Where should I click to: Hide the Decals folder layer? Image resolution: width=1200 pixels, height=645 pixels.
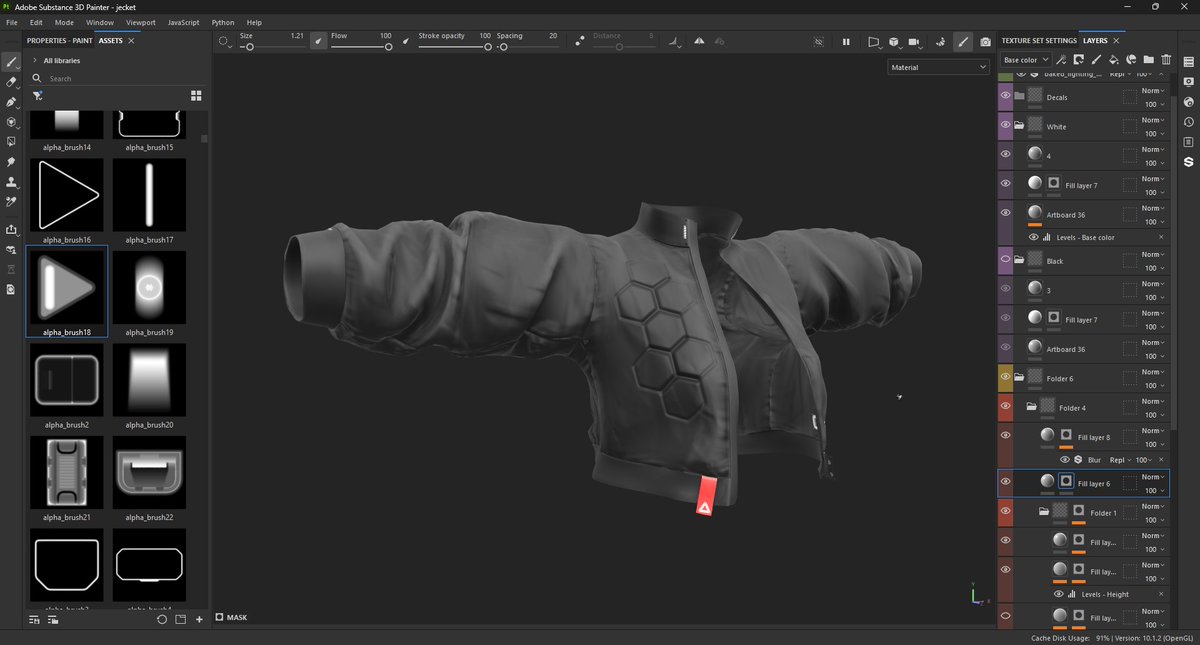tap(1005, 97)
